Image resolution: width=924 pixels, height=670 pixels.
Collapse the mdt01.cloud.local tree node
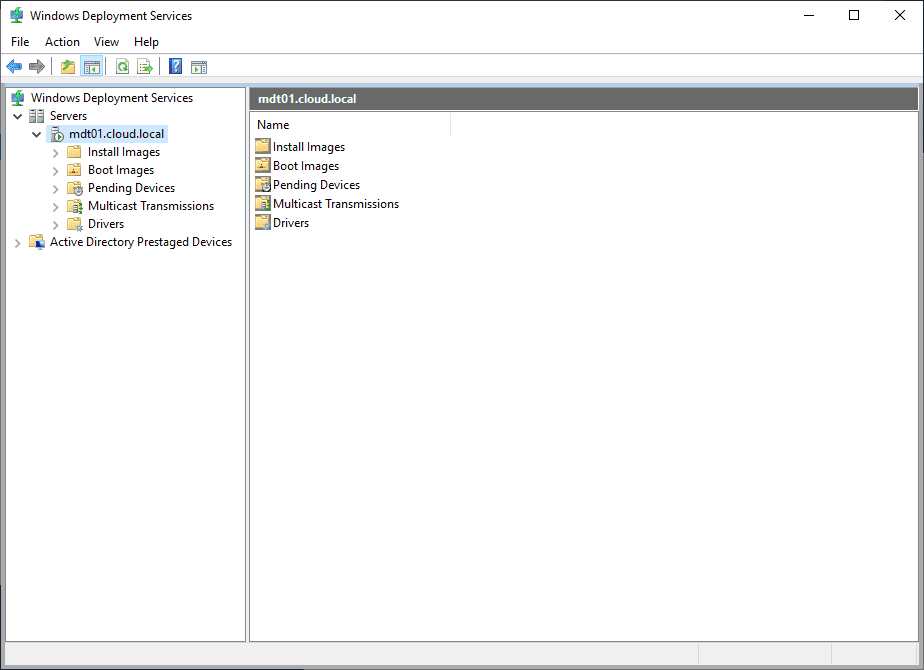tap(37, 134)
